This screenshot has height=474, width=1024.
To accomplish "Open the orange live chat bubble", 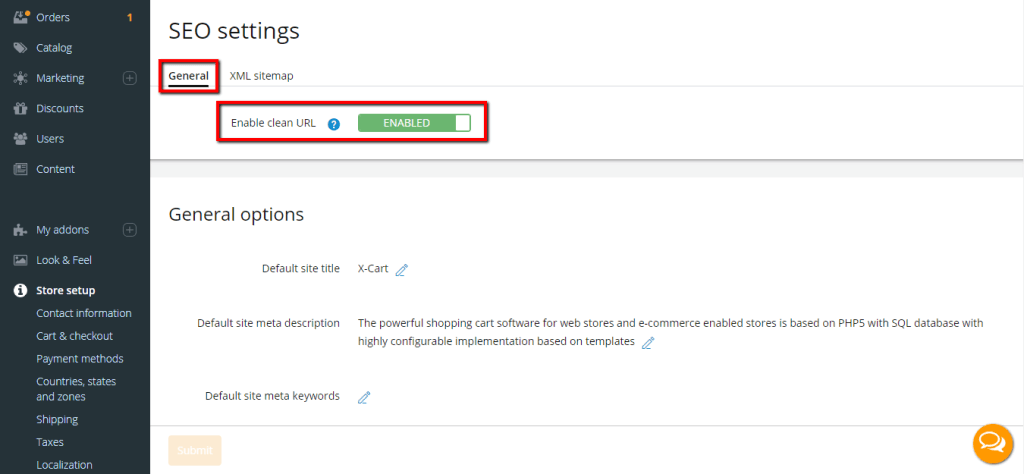I will click(993, 443).
